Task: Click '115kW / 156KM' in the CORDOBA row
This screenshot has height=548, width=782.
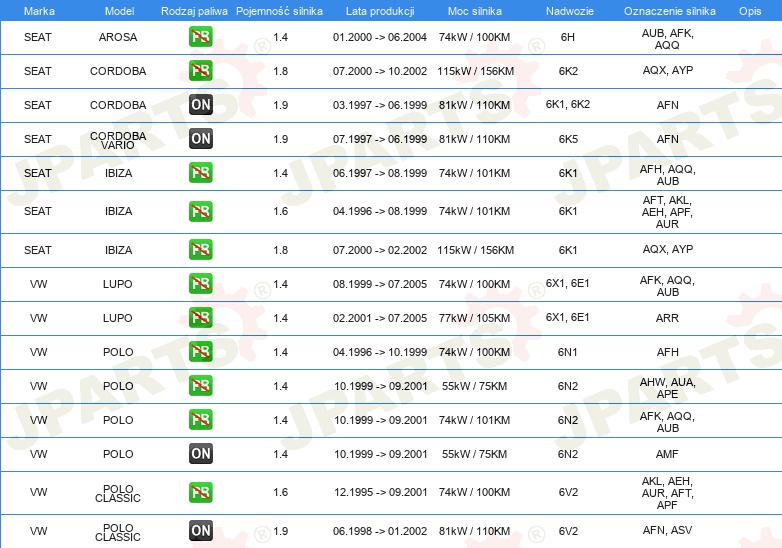Action: click(475, 71)
